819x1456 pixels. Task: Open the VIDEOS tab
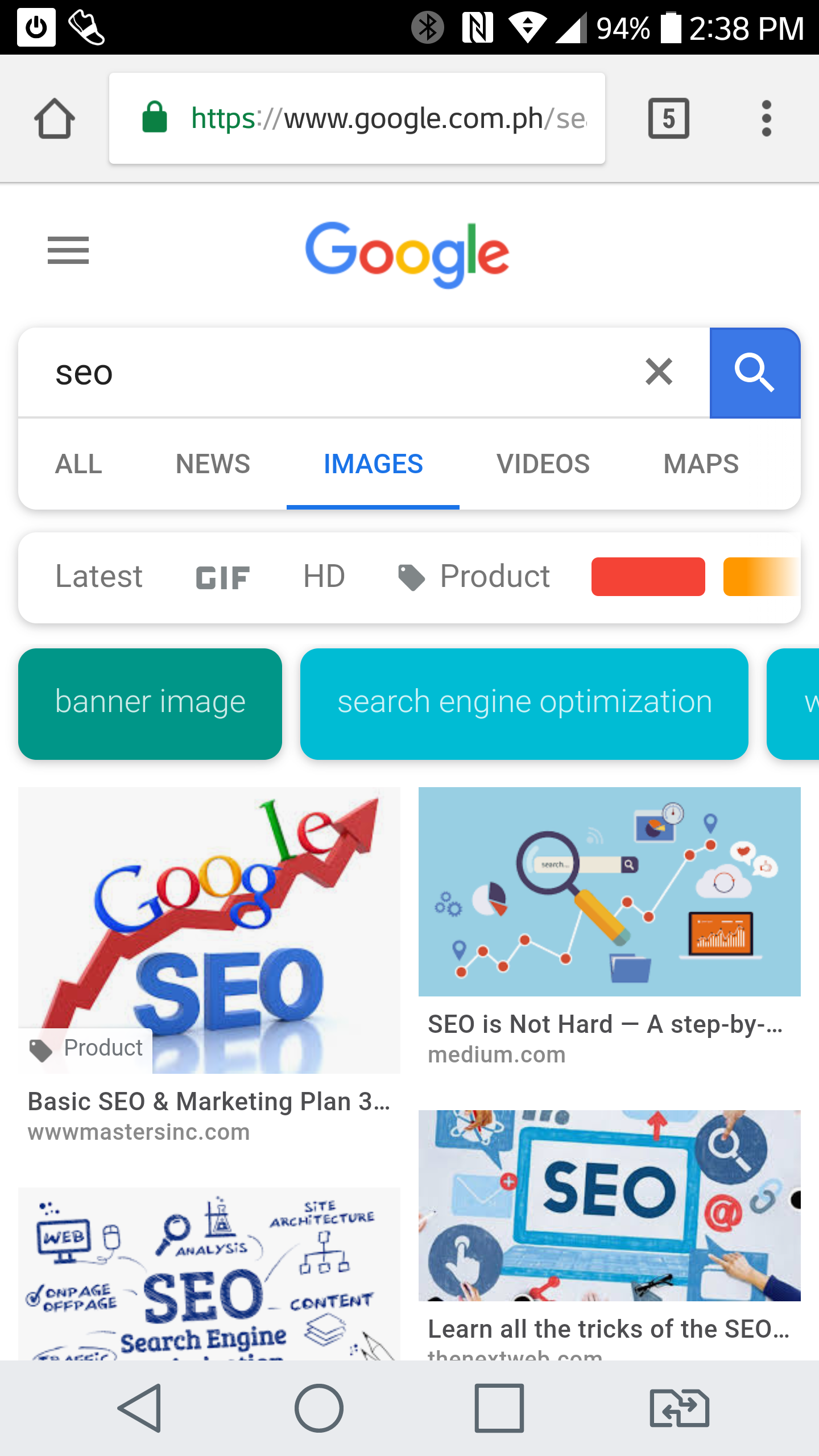[x=543, y=464]
